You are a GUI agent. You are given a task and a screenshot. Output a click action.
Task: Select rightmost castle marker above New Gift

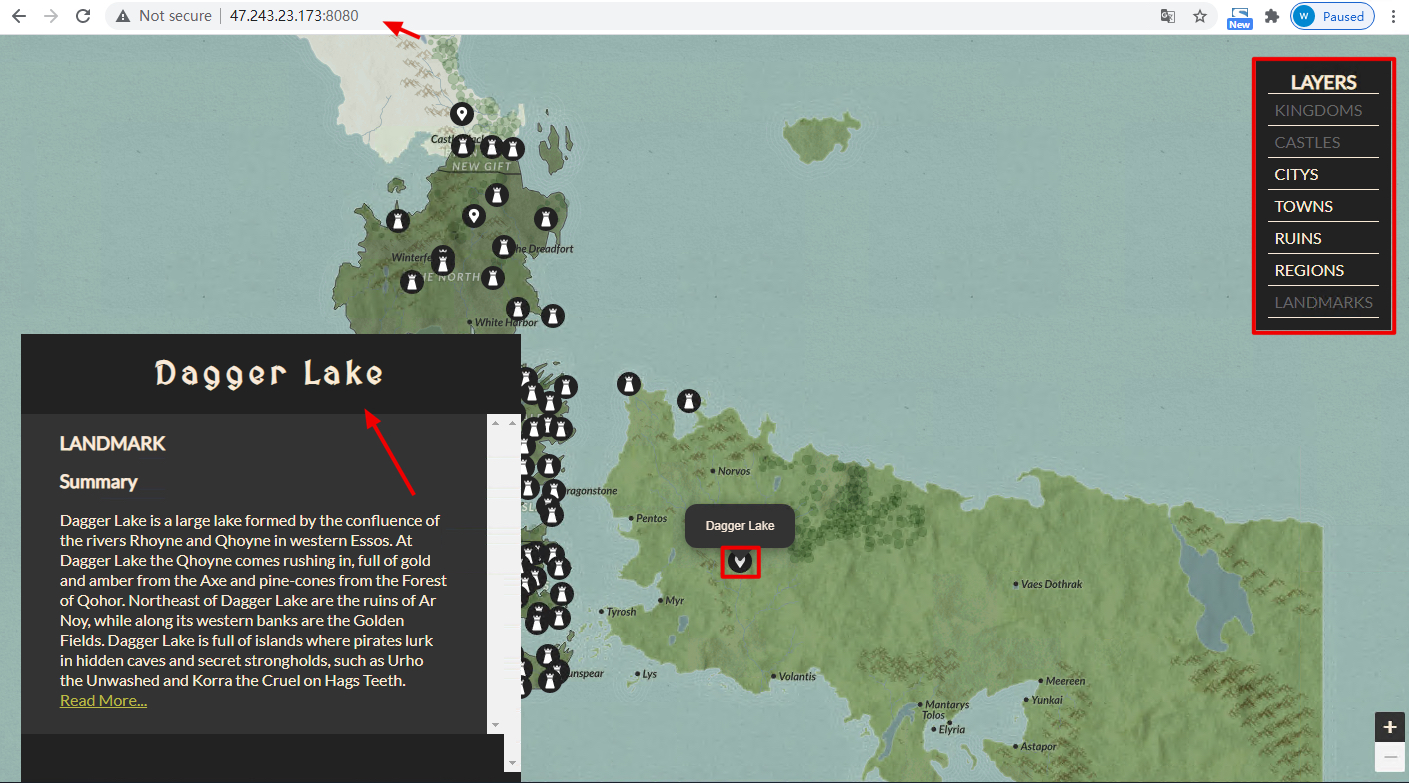tap(513, 150)
